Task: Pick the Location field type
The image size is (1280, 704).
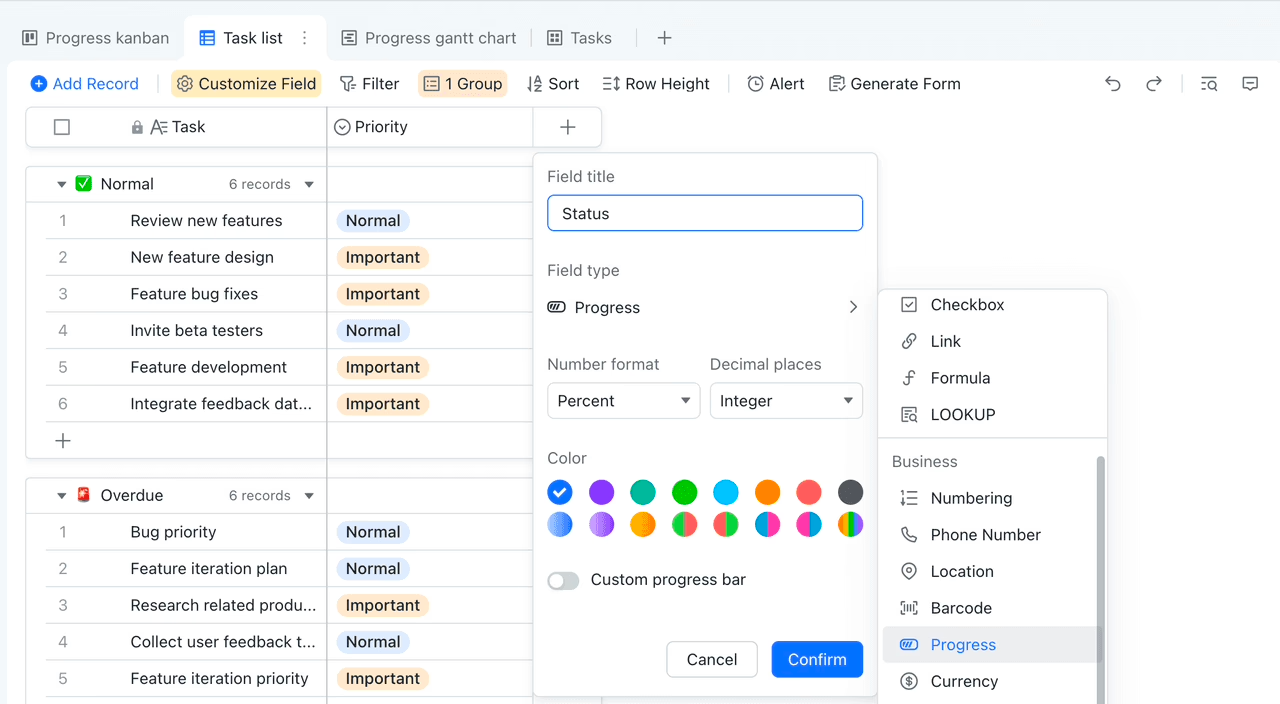Action: point(990,572)
